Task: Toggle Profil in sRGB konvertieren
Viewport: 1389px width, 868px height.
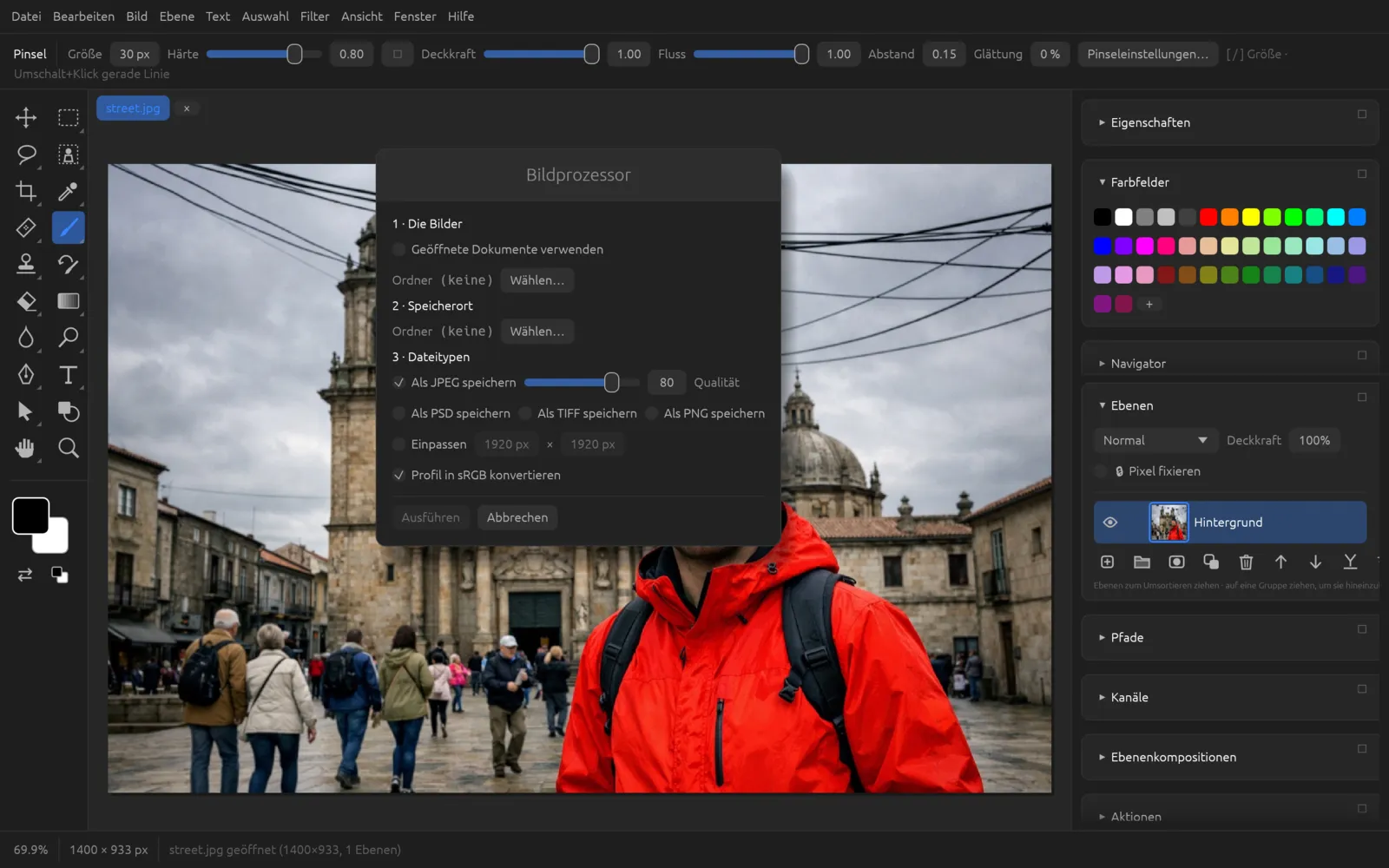Action: point(398,475)
